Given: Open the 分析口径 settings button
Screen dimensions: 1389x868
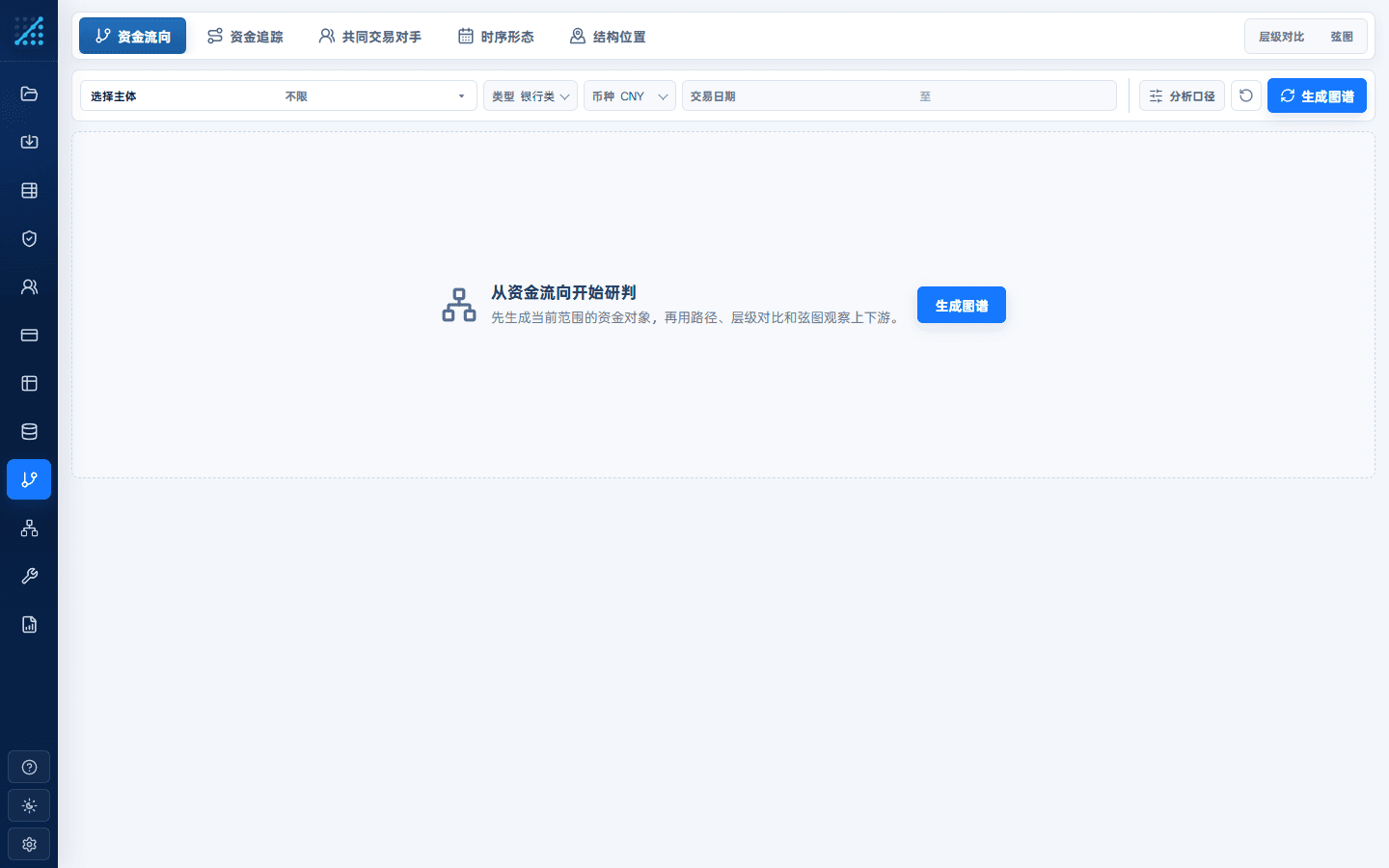Looking at the screenshot, I should coord(1182,95).
